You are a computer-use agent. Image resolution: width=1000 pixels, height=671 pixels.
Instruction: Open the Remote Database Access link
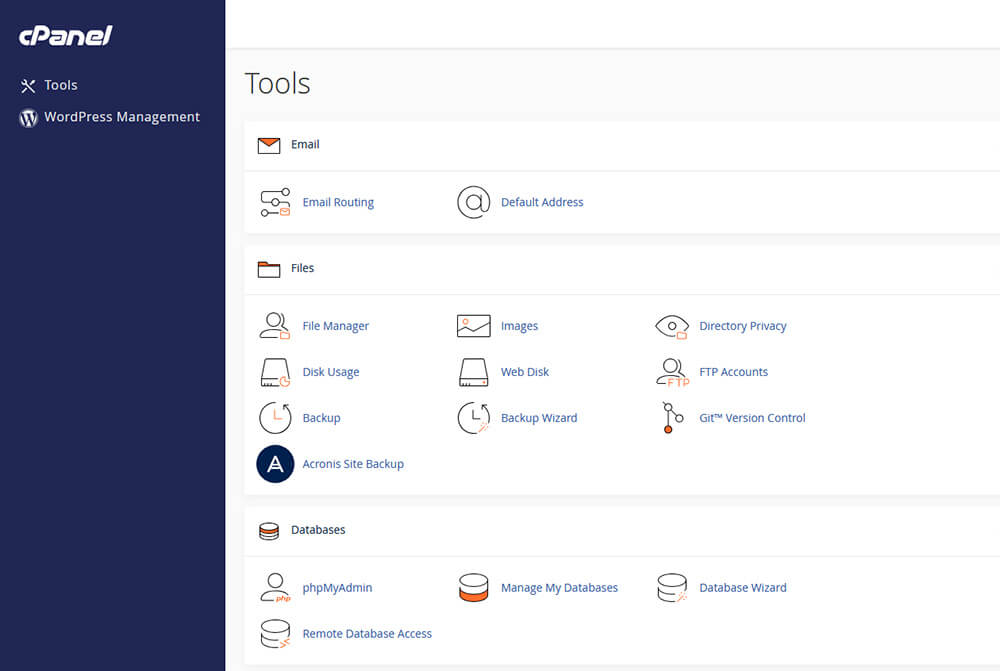(367, 634)
